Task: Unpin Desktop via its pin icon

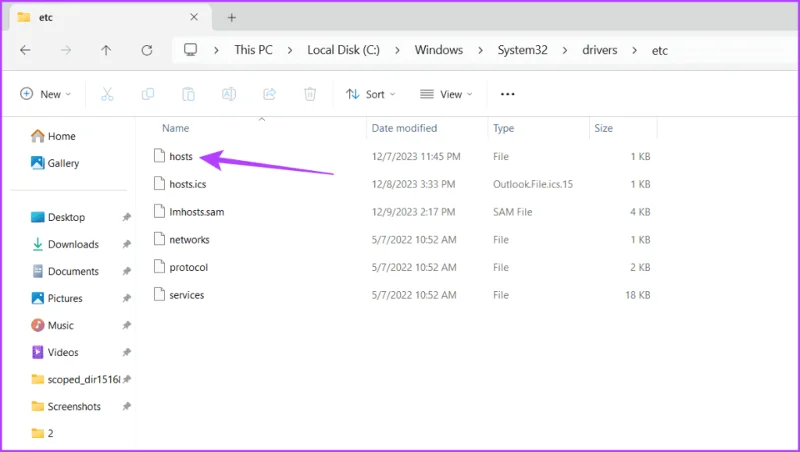Action: (x=127, y=217)
